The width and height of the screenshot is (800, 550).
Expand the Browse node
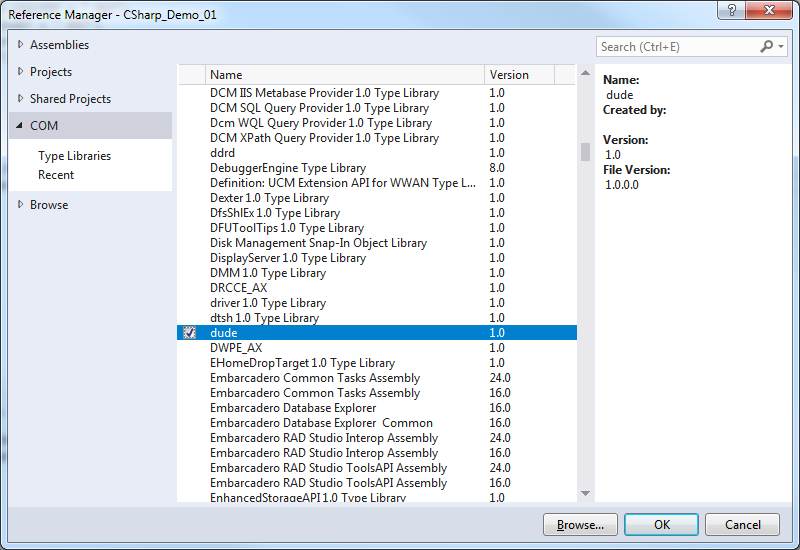(20, 205)
